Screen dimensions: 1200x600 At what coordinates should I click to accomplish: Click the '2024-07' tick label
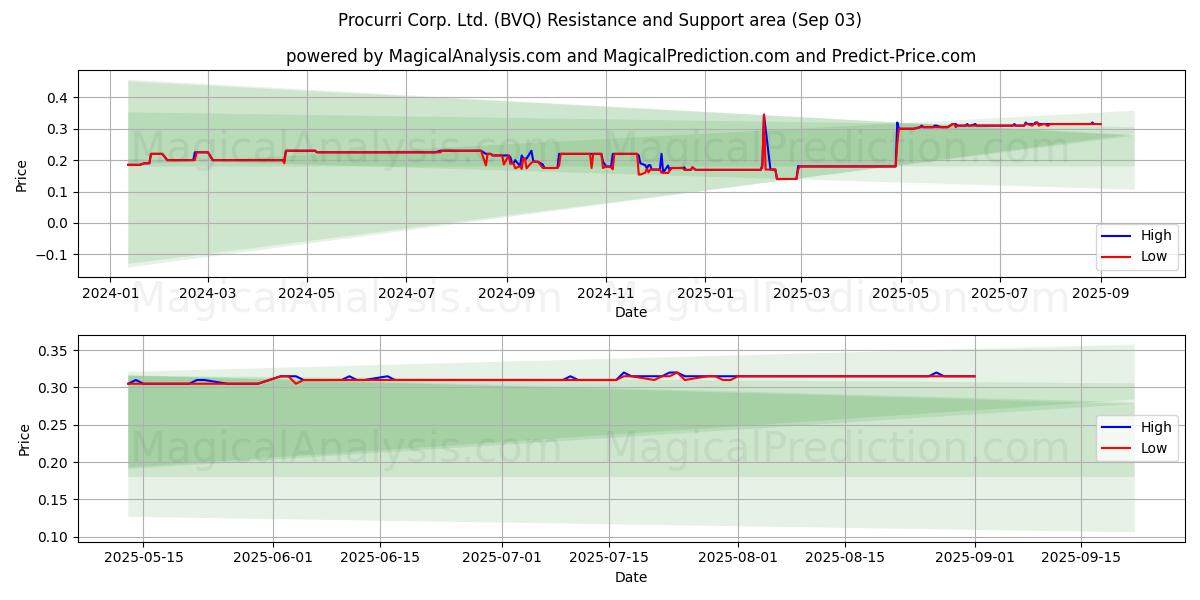point(406,294)
